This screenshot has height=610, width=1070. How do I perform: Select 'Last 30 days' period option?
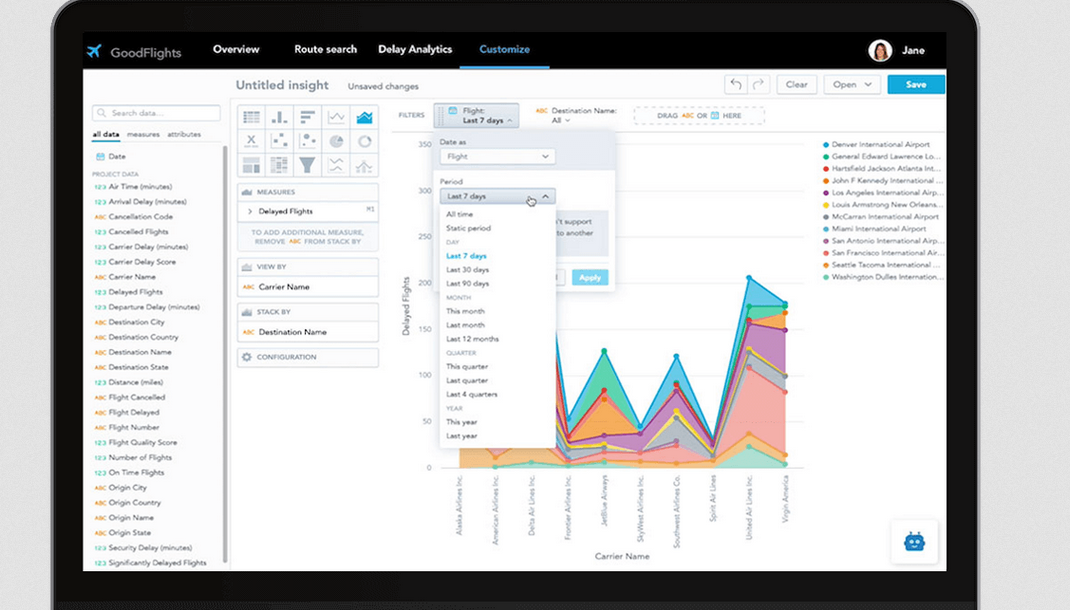coord(467,270)
